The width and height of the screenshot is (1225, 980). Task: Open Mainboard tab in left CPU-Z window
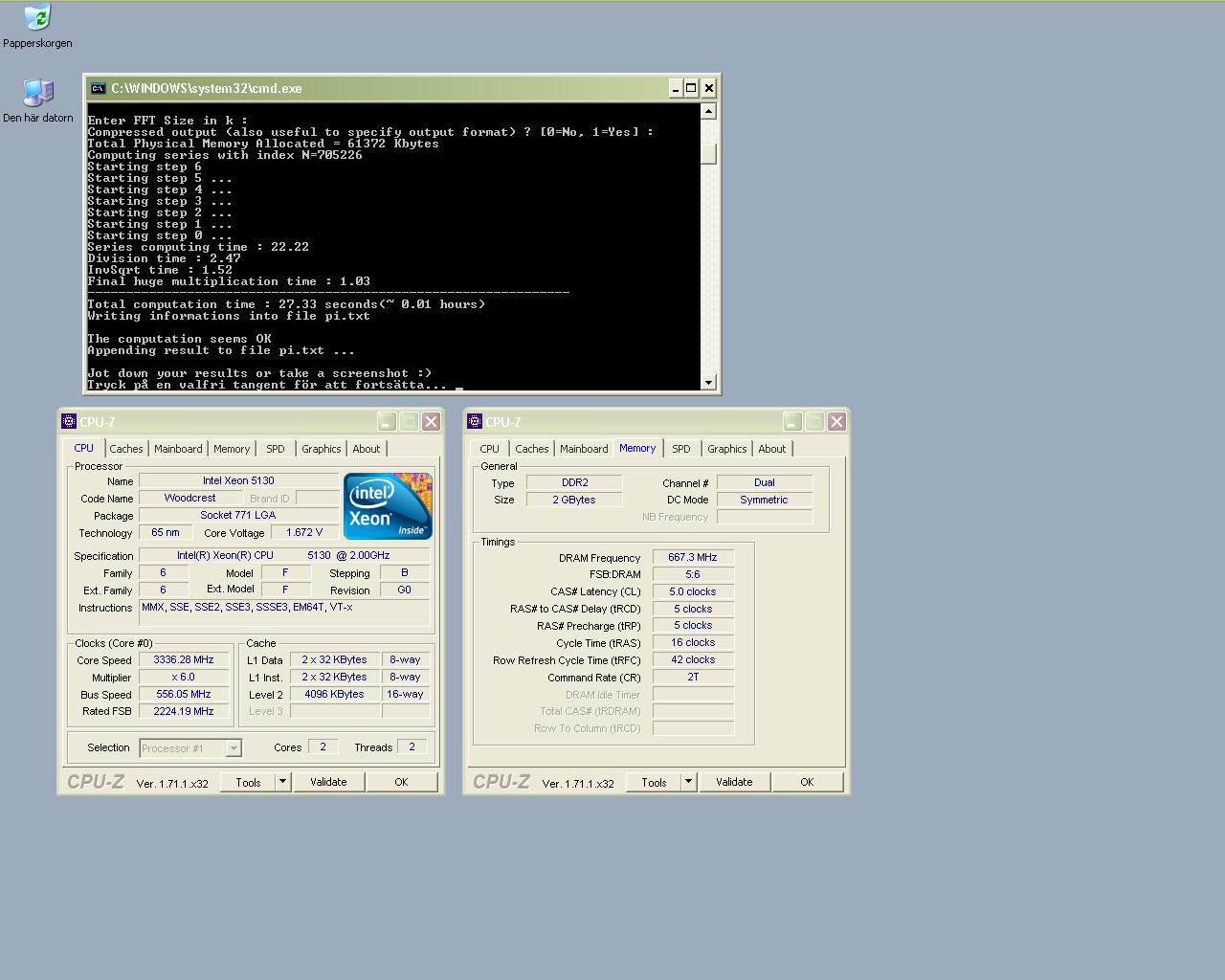pos(178,449)
